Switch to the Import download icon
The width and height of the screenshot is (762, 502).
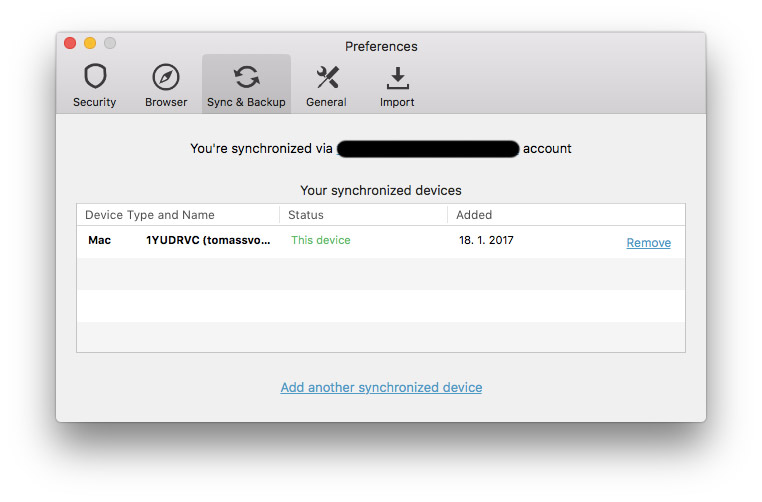(397, 78)
